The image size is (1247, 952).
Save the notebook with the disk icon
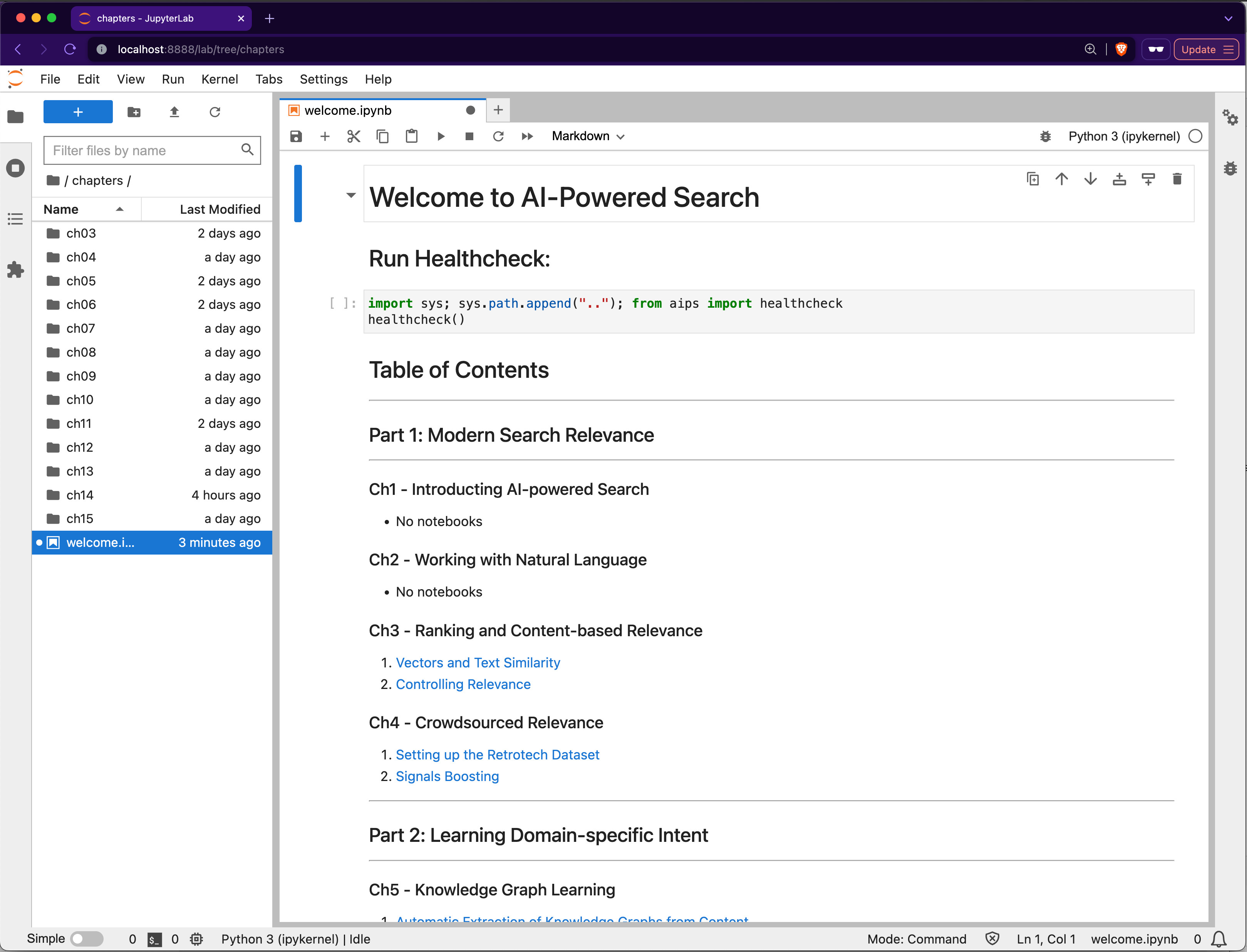(296, 136)
